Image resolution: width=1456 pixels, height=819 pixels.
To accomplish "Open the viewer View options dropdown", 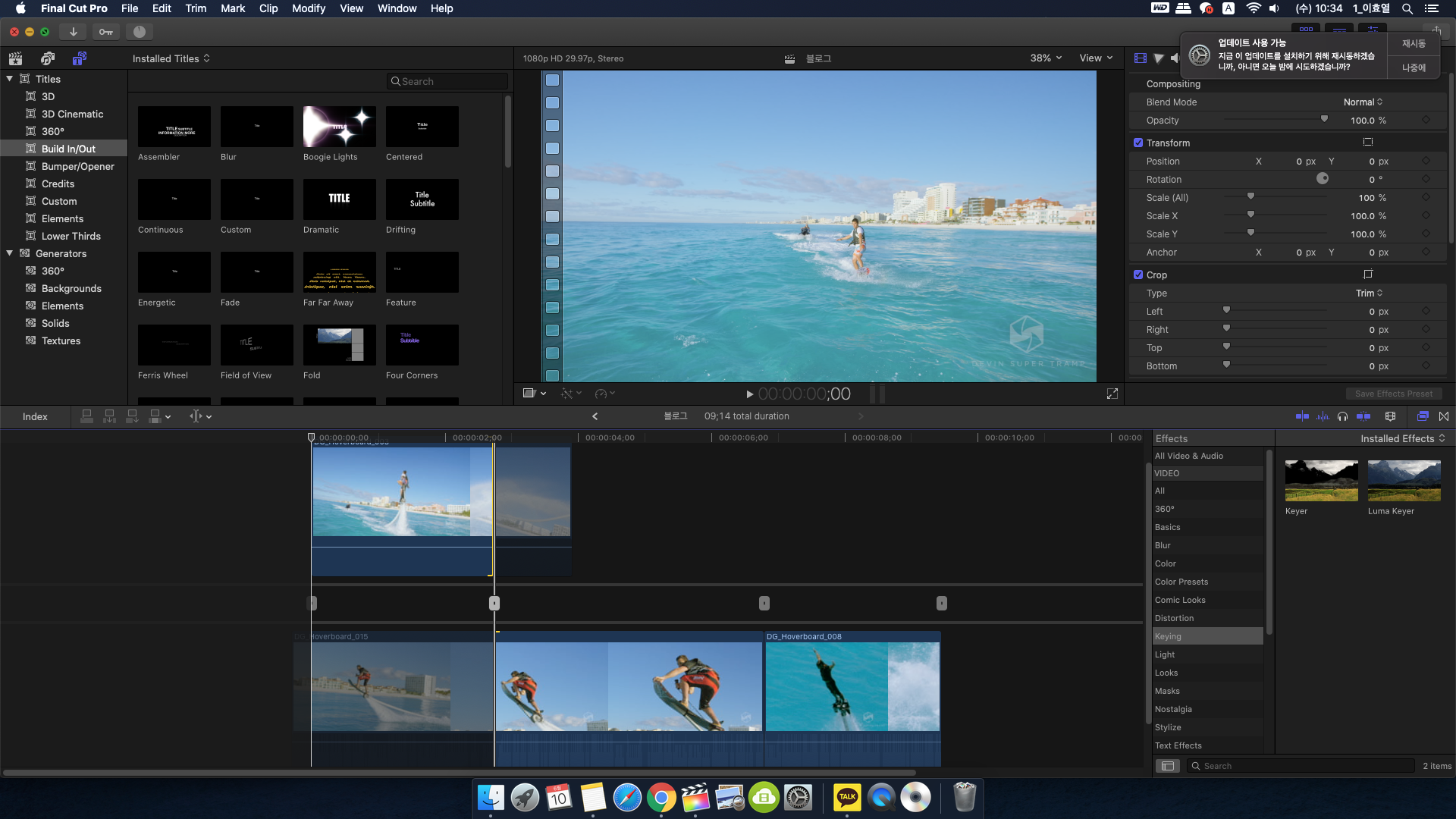I will (x=1096, y=58).
